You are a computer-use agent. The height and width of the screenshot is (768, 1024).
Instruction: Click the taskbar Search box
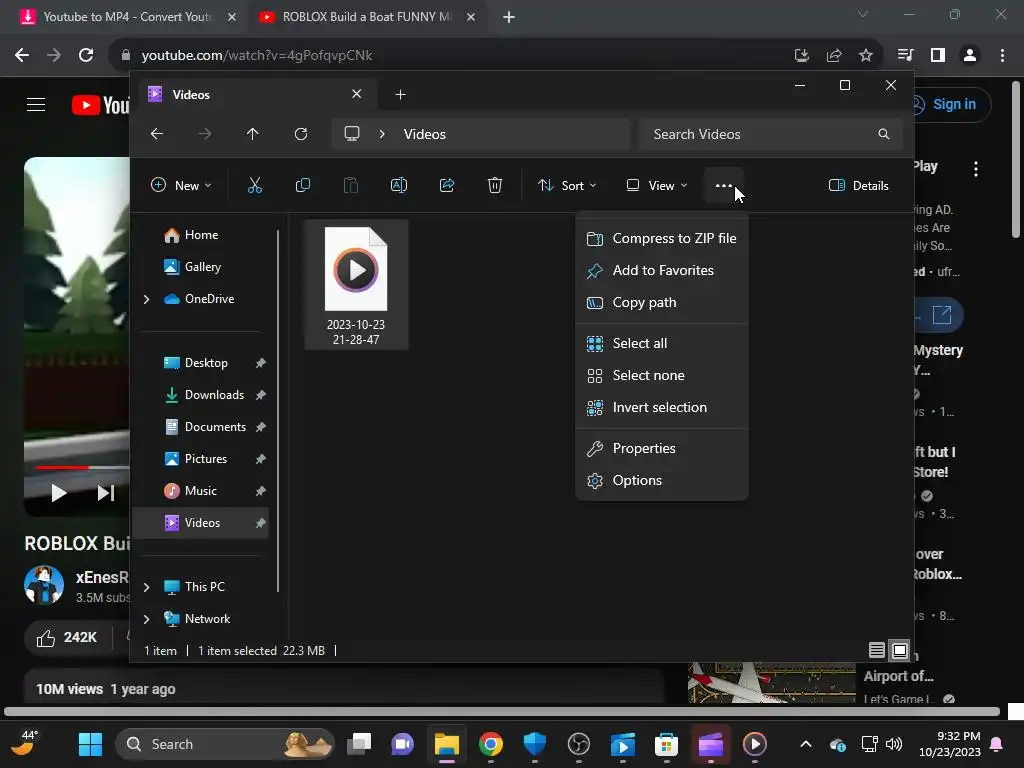tap(225, 744)
